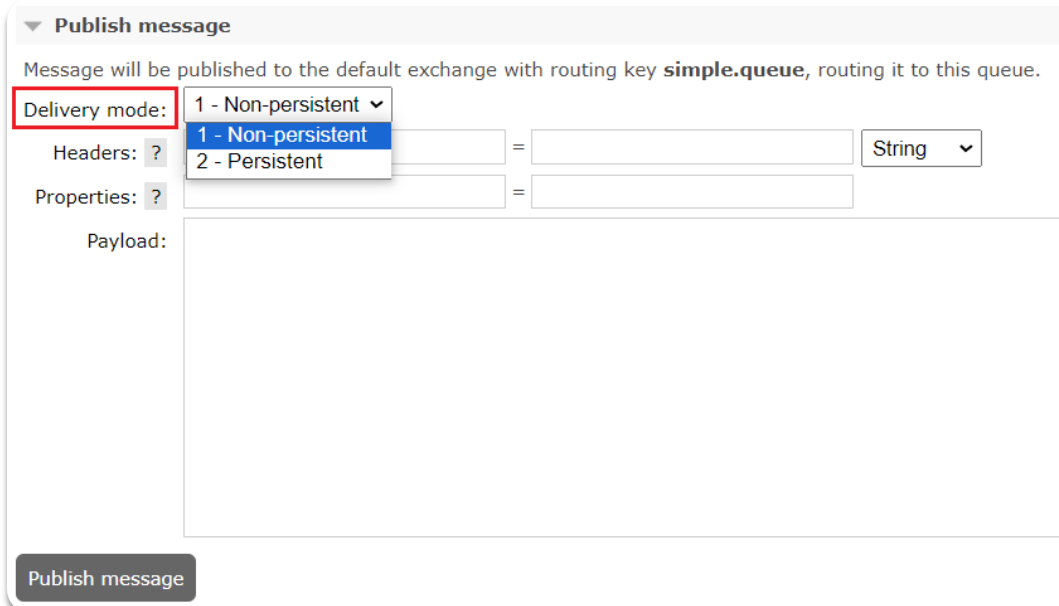Click the 'Properties:' label
The image size is (1059, 606).
(x=86, y=197)
